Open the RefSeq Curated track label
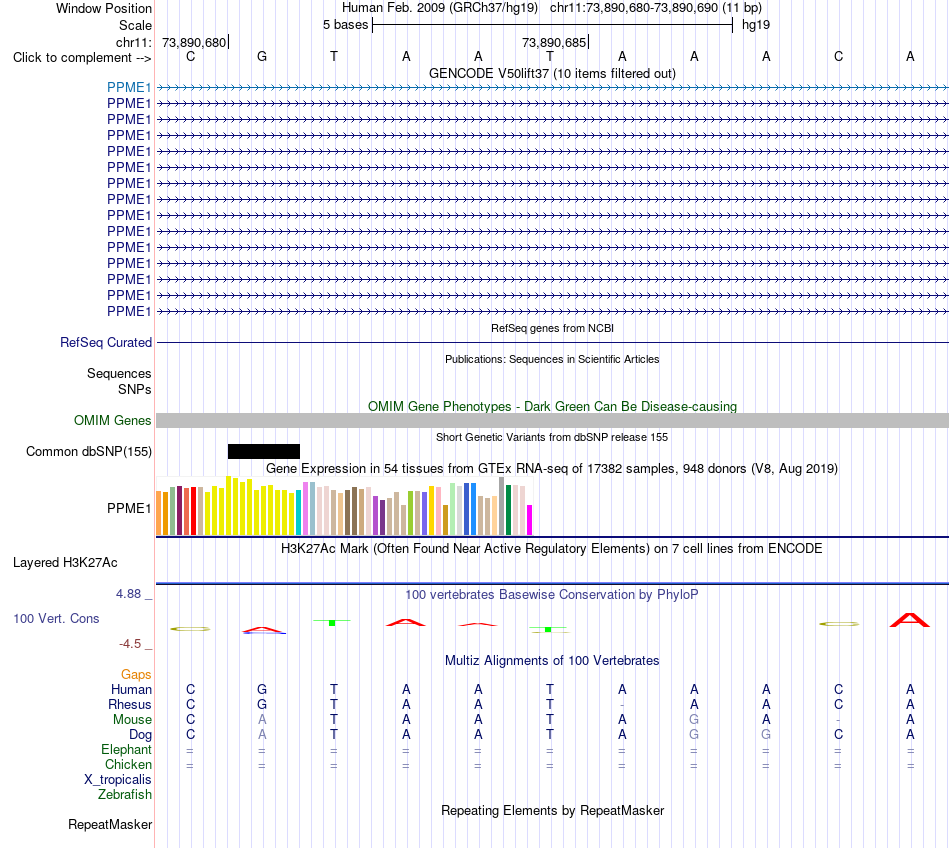950x848 pixels. pos(106,342)
